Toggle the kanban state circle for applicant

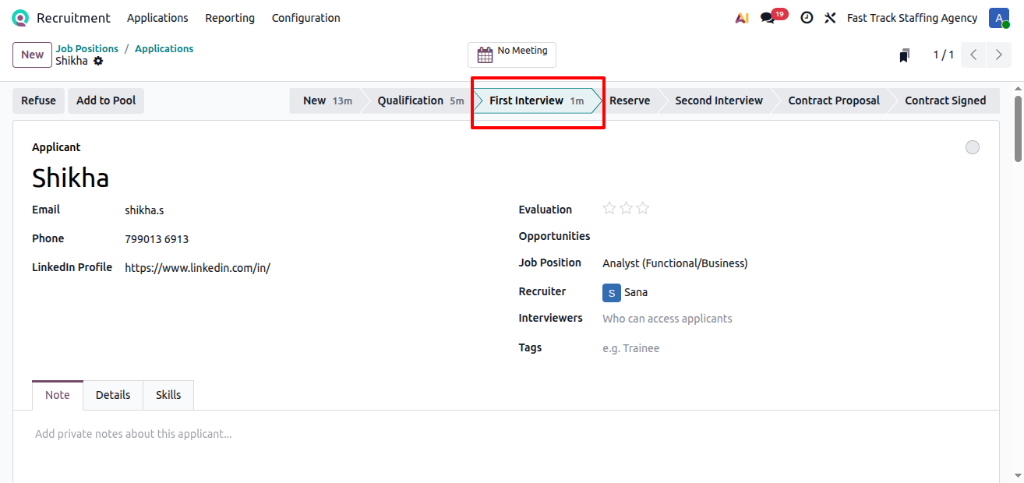coord(972,148)
